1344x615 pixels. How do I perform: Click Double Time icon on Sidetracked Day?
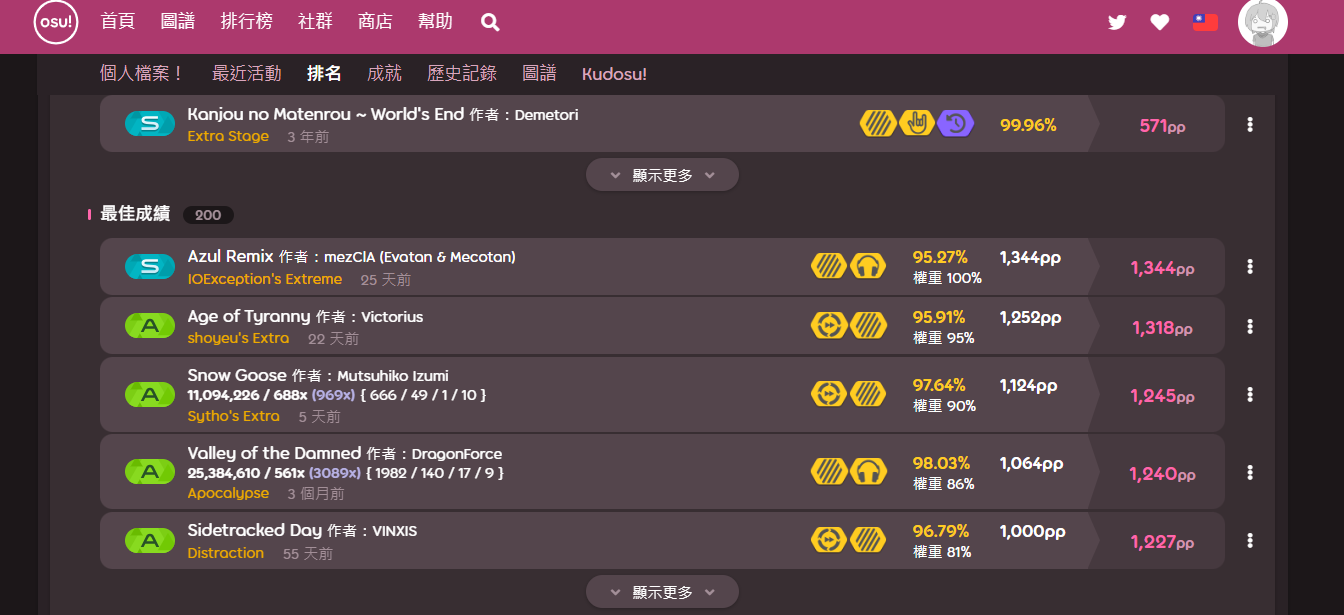tap(829, 540)
